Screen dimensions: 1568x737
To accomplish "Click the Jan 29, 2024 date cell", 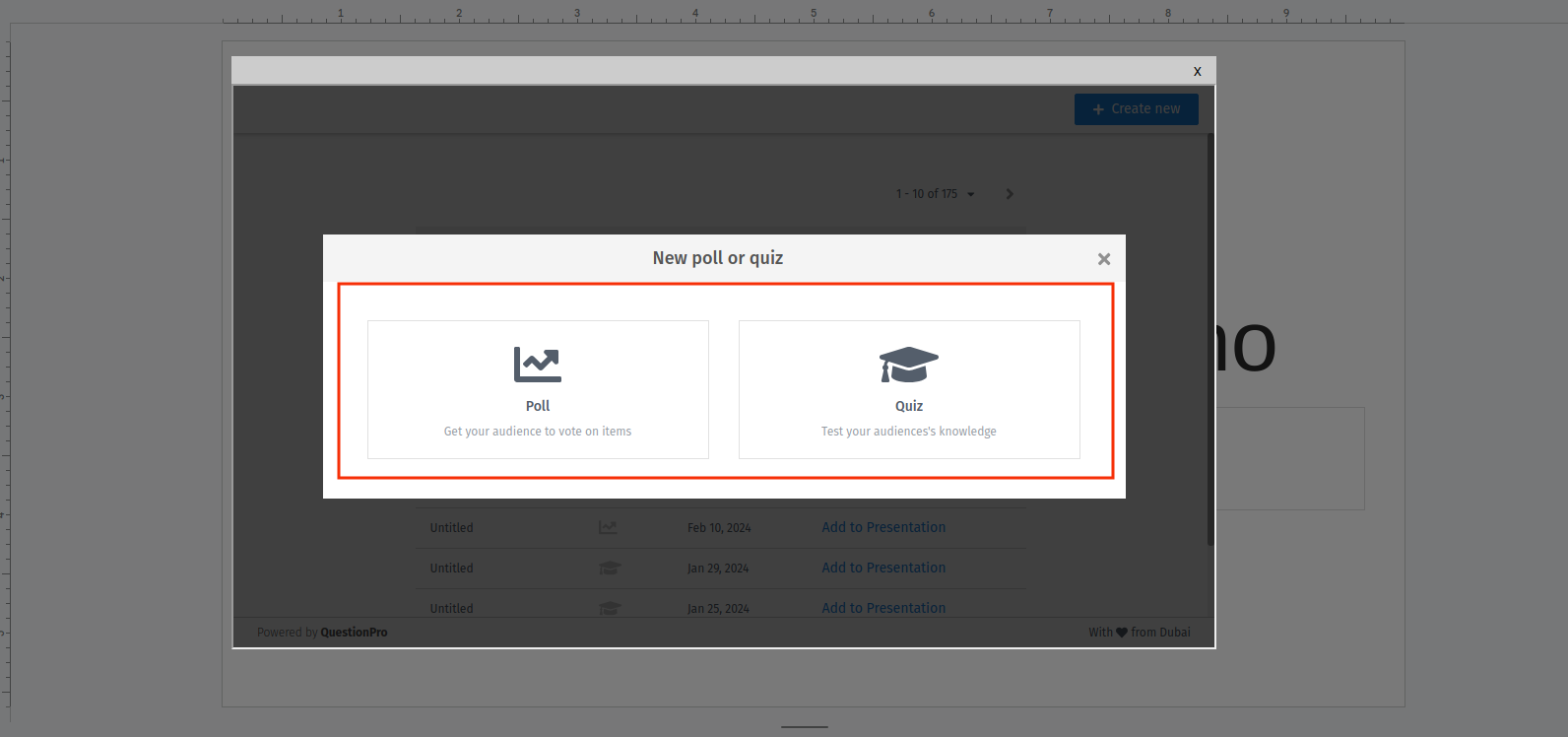I will pos(718,569).
